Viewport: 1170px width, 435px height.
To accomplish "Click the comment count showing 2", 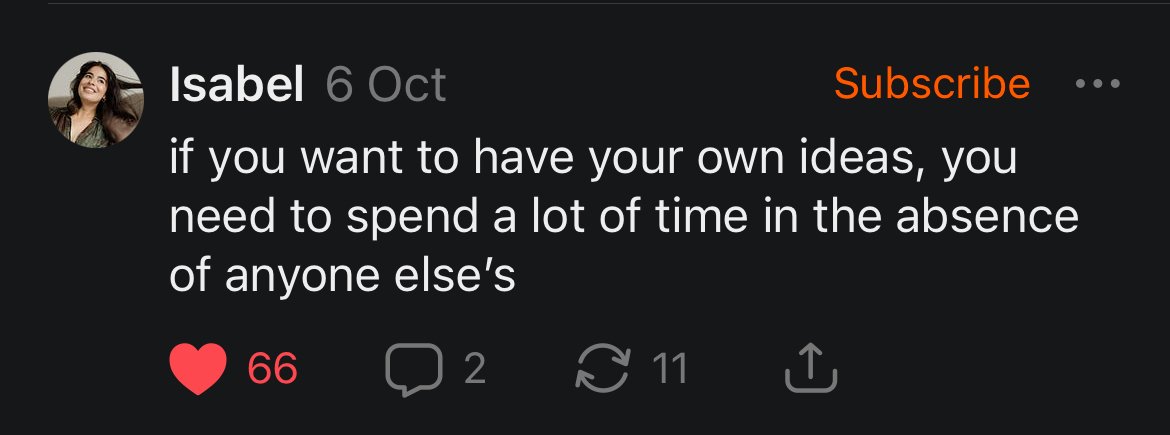I will click(475, 370).
